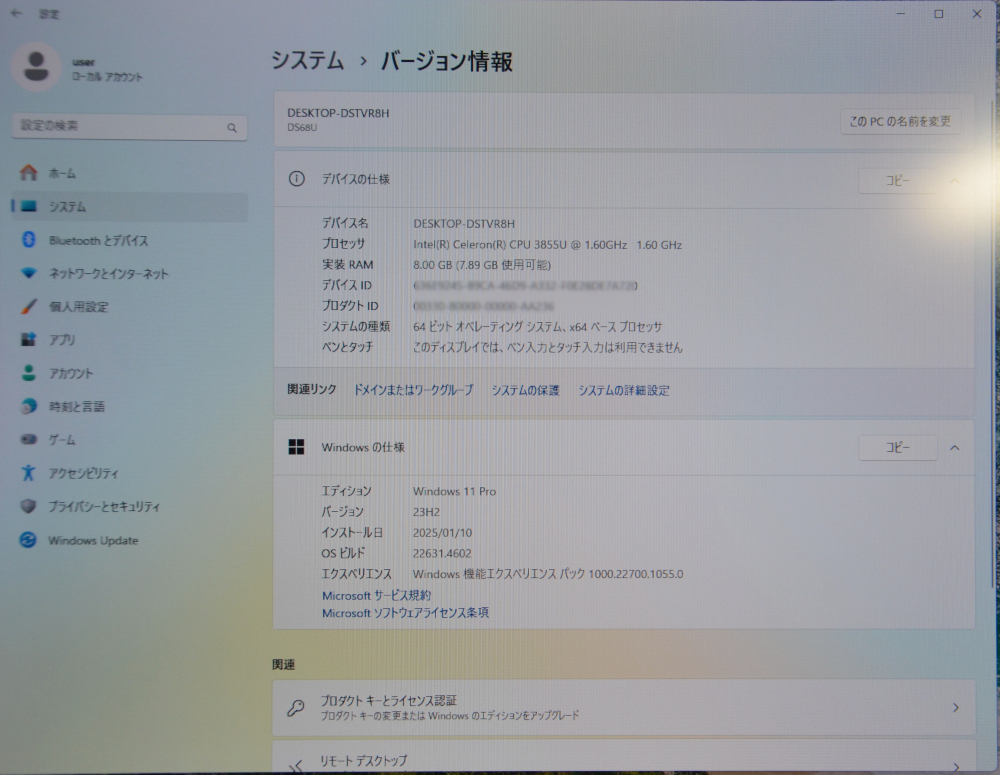Image resolution: width=1000 pixels, height=775 pixels.
Task: Click the Home house icon
Action: point(29,172)
